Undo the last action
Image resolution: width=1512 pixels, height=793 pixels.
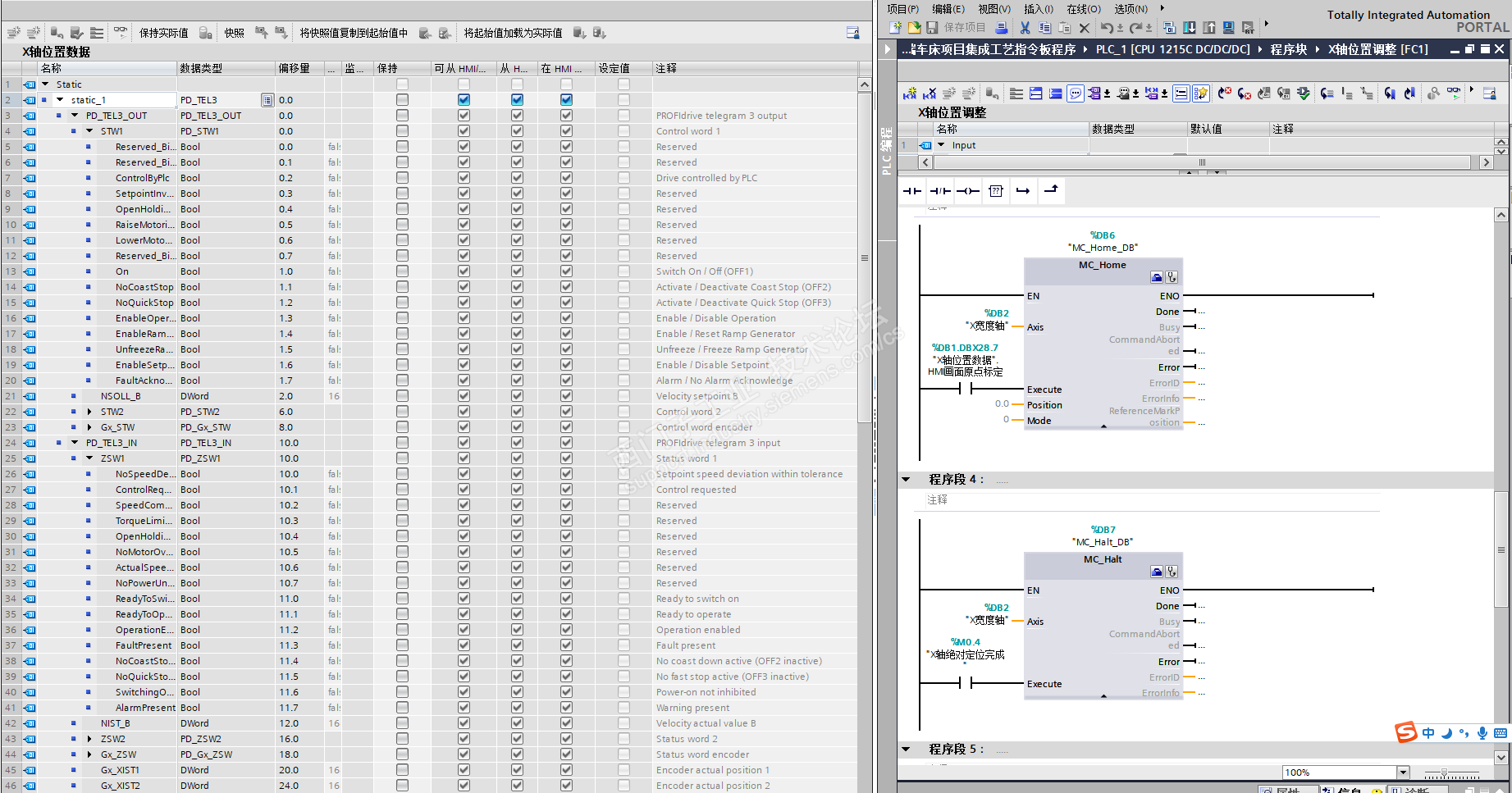(x=1108, y=28)
